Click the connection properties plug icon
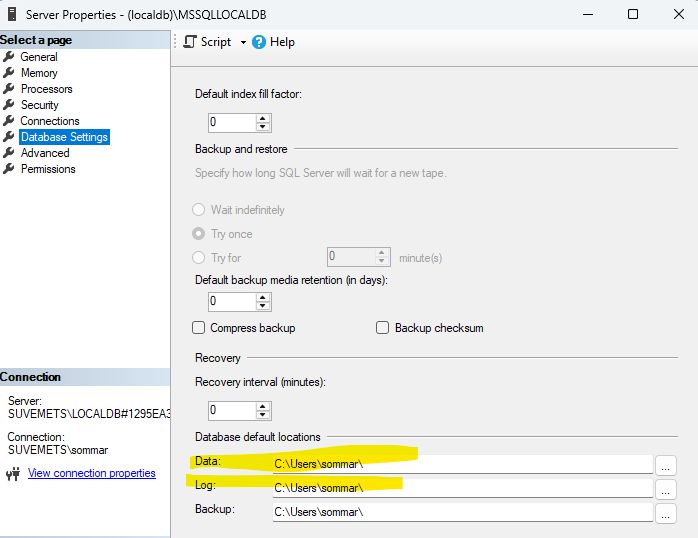698x538 pixels. pos(13,473)
